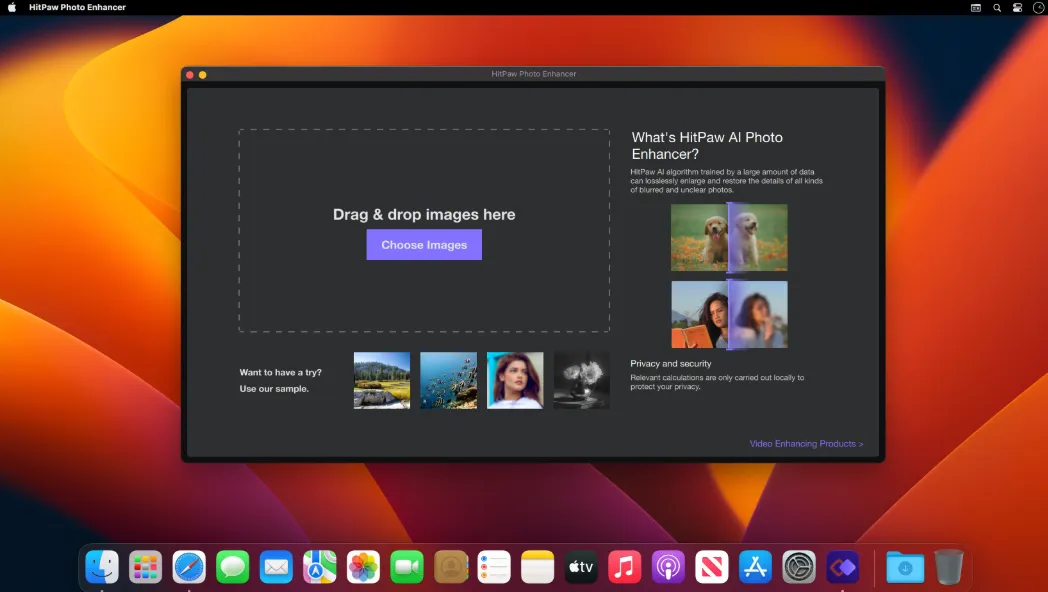The height and width of the screenshot is (592, 1048).
Task: Open FaceTime from the Dock
Action: (x=407, y=567)
